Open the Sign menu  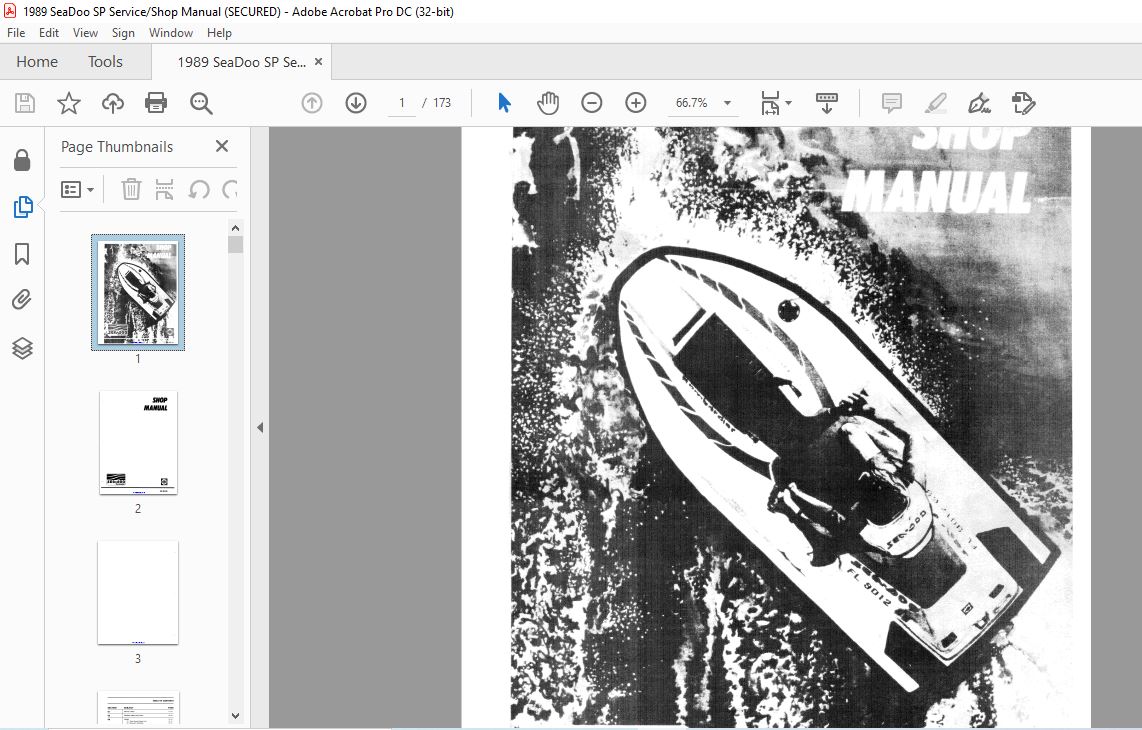pyautogui.click(x=123, y=33)
